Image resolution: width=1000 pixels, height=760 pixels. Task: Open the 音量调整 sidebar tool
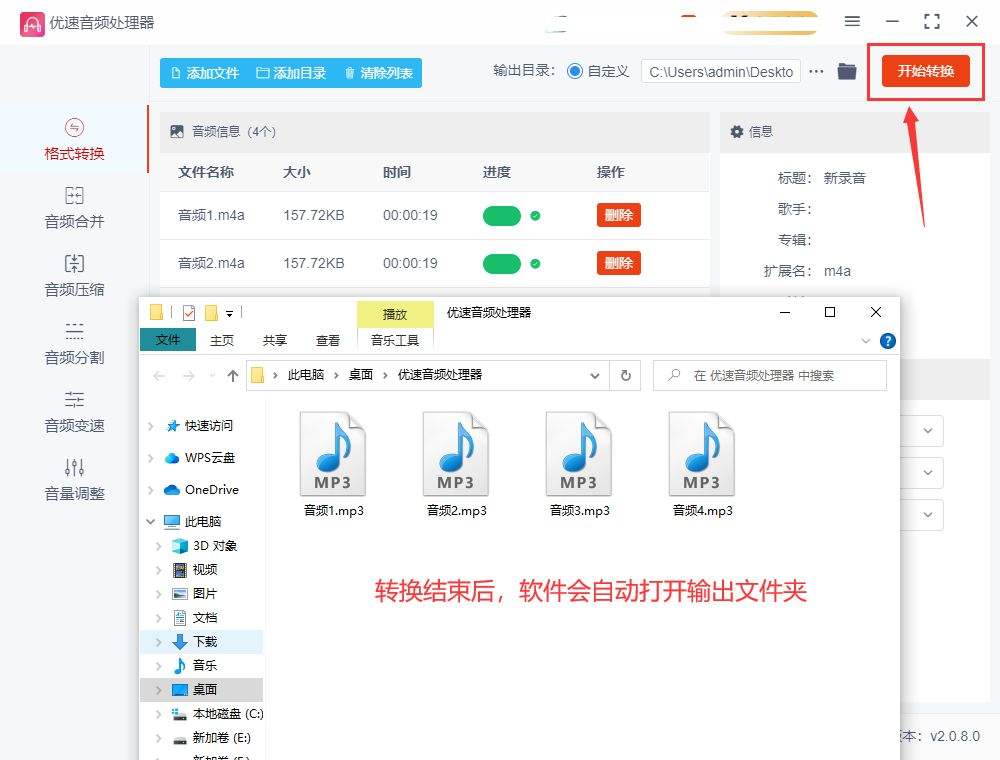pyautogui.click(x=74, y=479)
